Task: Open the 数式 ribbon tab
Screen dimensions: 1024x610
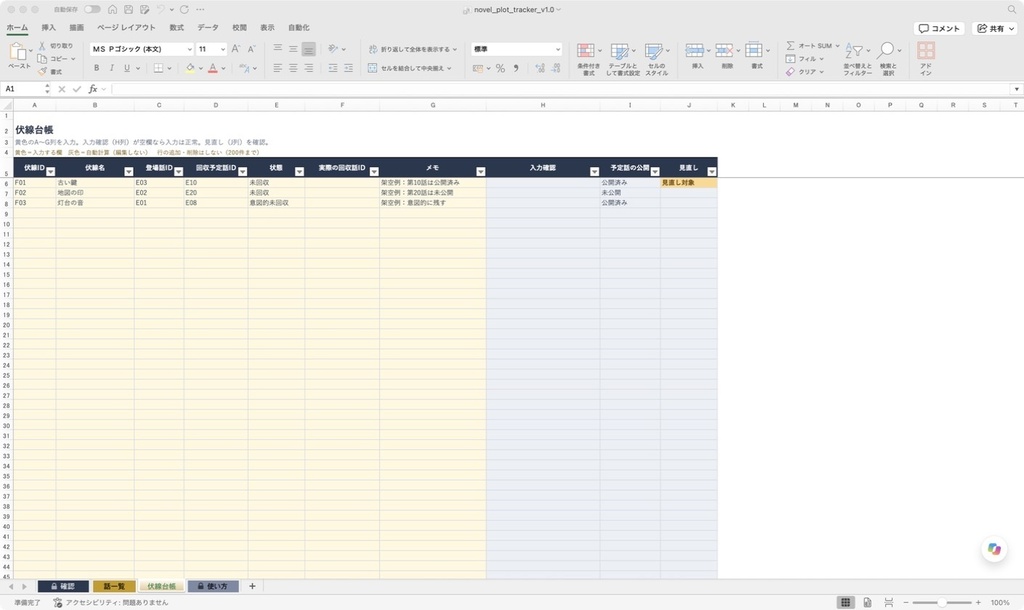Action: point(176,27)
